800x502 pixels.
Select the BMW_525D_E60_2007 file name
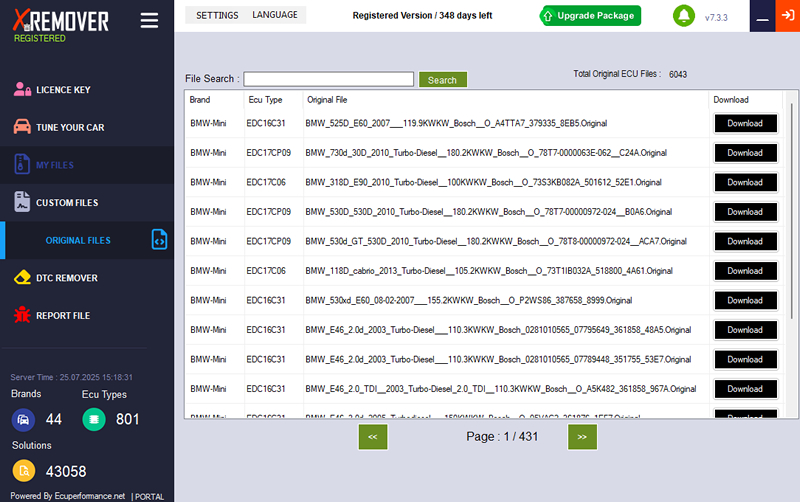(x=456, y=123)
